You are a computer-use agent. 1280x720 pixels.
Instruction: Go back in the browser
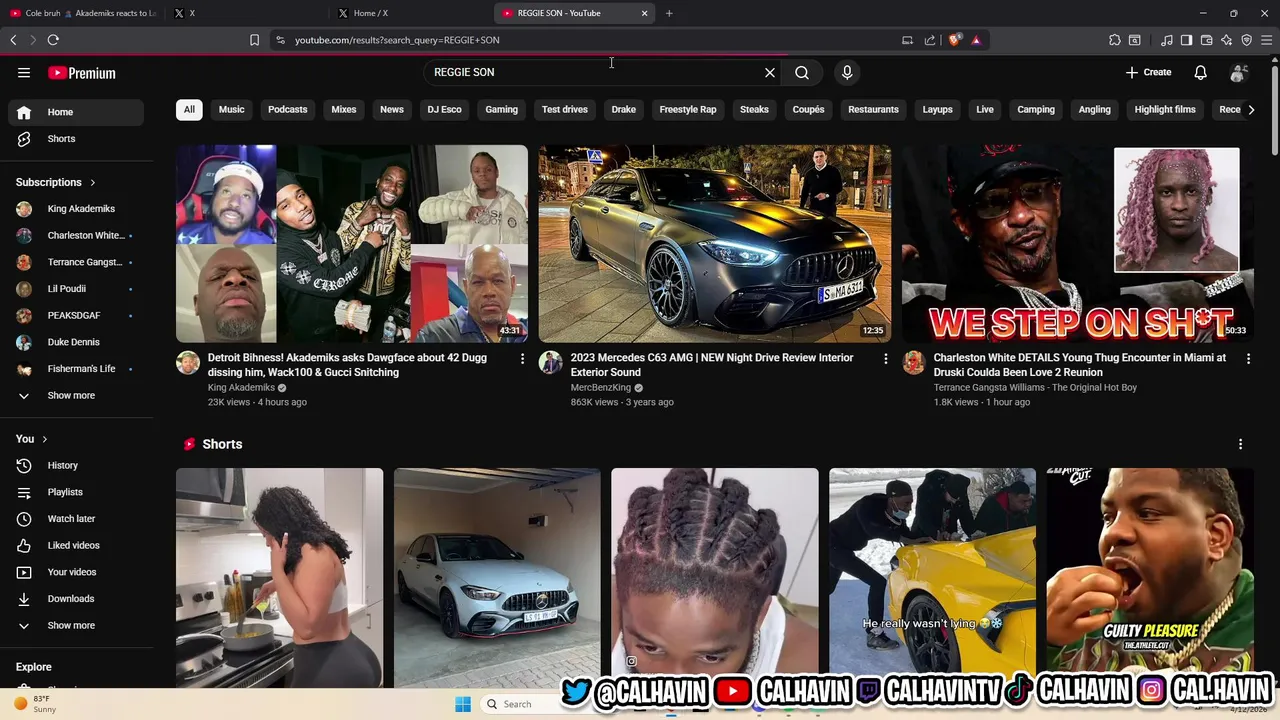[13, 40]
